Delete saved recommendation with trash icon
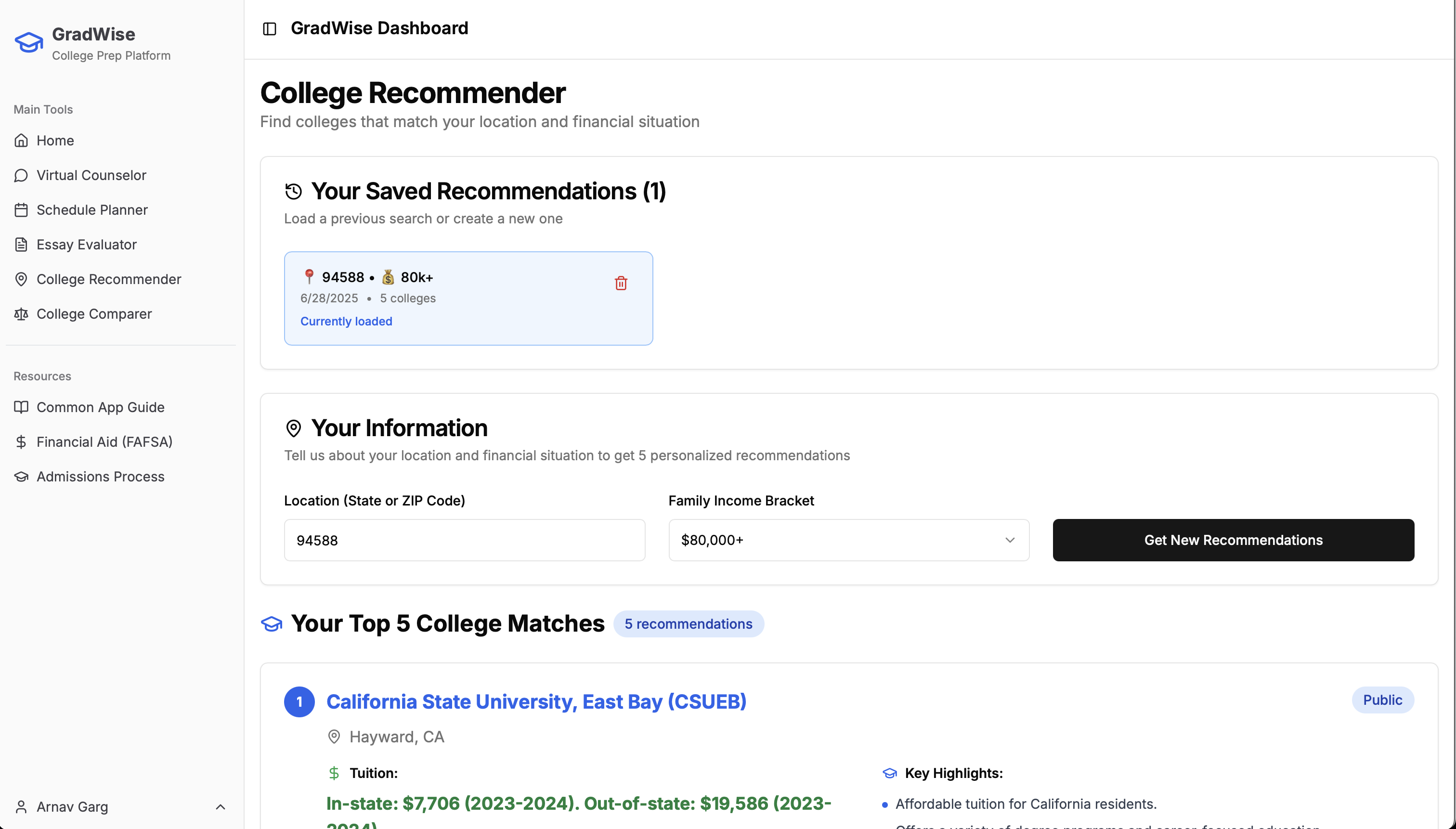1456x829 pixels. (x=621, y=283)
